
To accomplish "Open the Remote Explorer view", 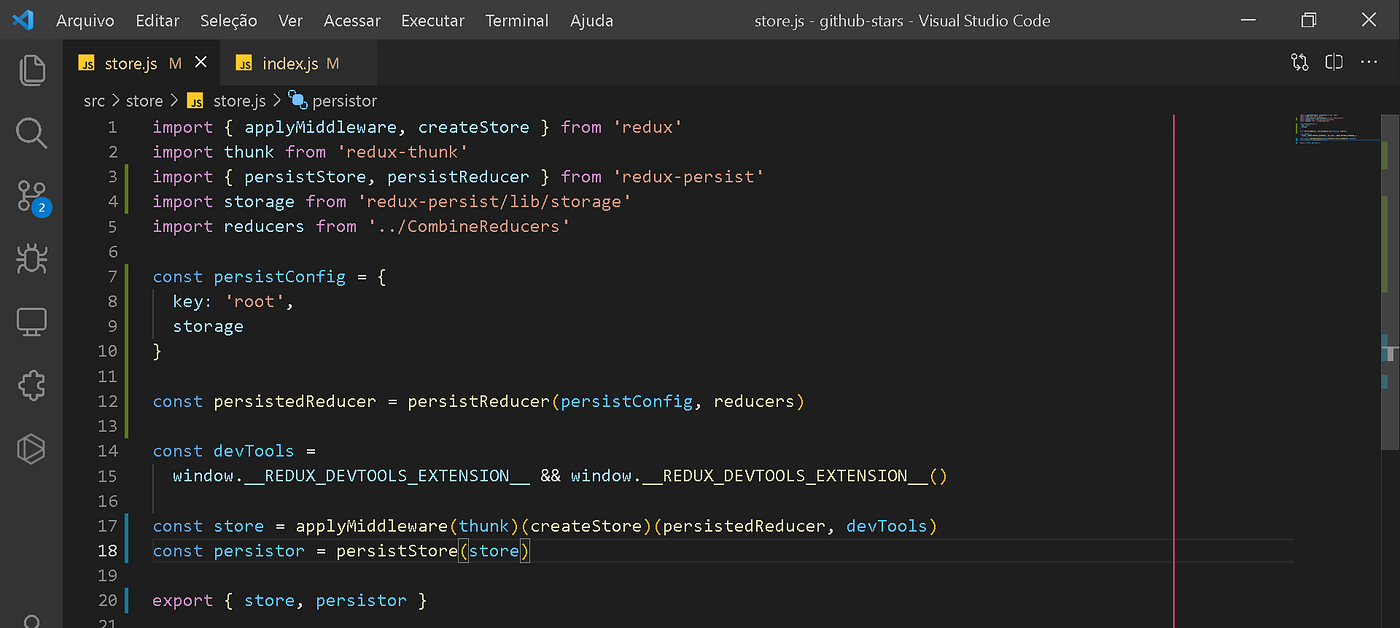I will click(x=32, y=322).
